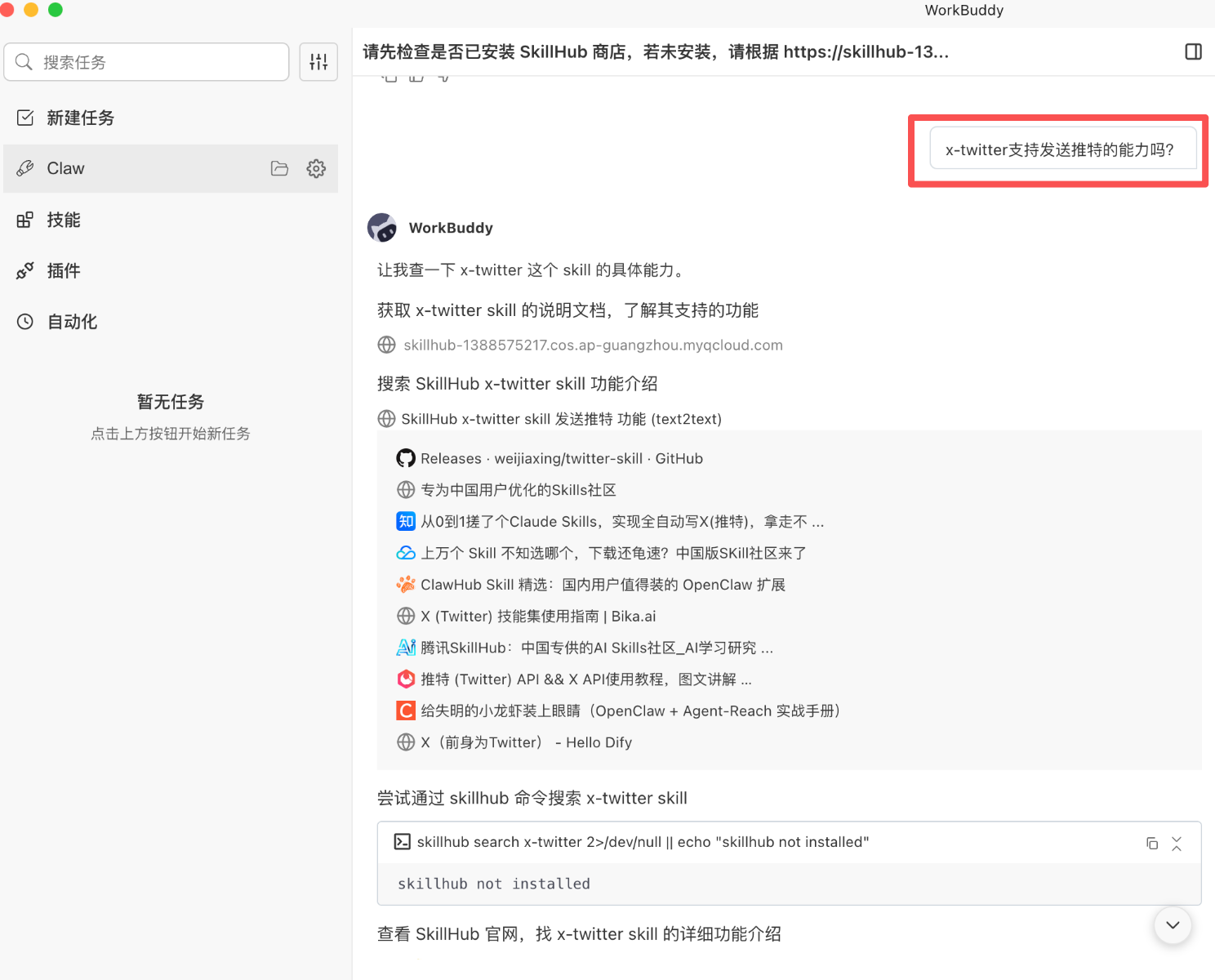Click globe icon beside myqcloud link
This screenshot has width=1215, height=980.
click(387, 345)
